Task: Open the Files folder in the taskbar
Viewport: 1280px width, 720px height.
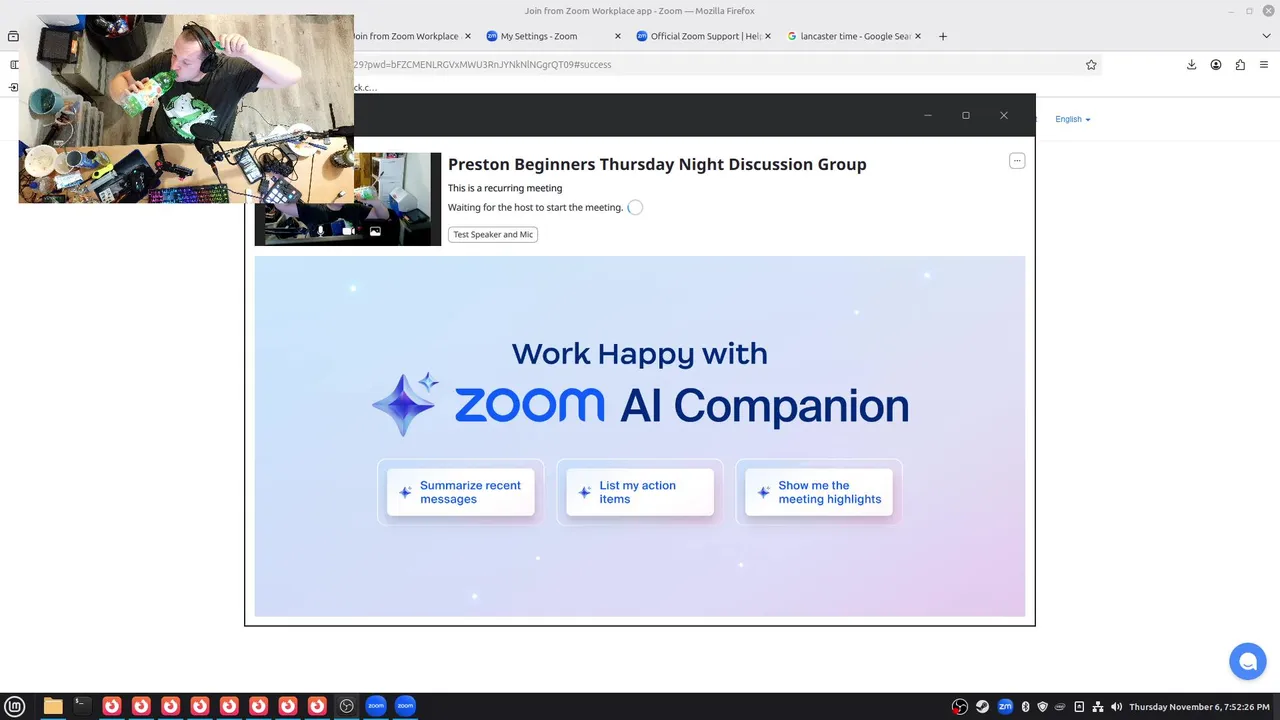Action: point(53,706)
